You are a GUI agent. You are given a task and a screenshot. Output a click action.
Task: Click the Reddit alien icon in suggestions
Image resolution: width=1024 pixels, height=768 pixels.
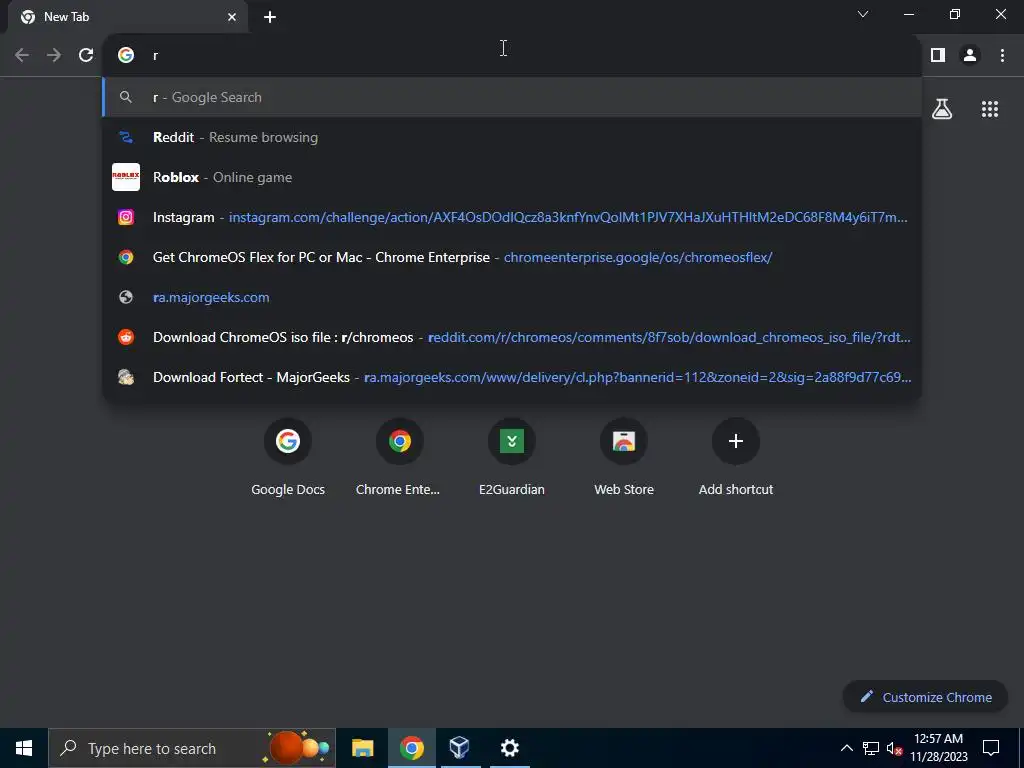tap(126, 337)
